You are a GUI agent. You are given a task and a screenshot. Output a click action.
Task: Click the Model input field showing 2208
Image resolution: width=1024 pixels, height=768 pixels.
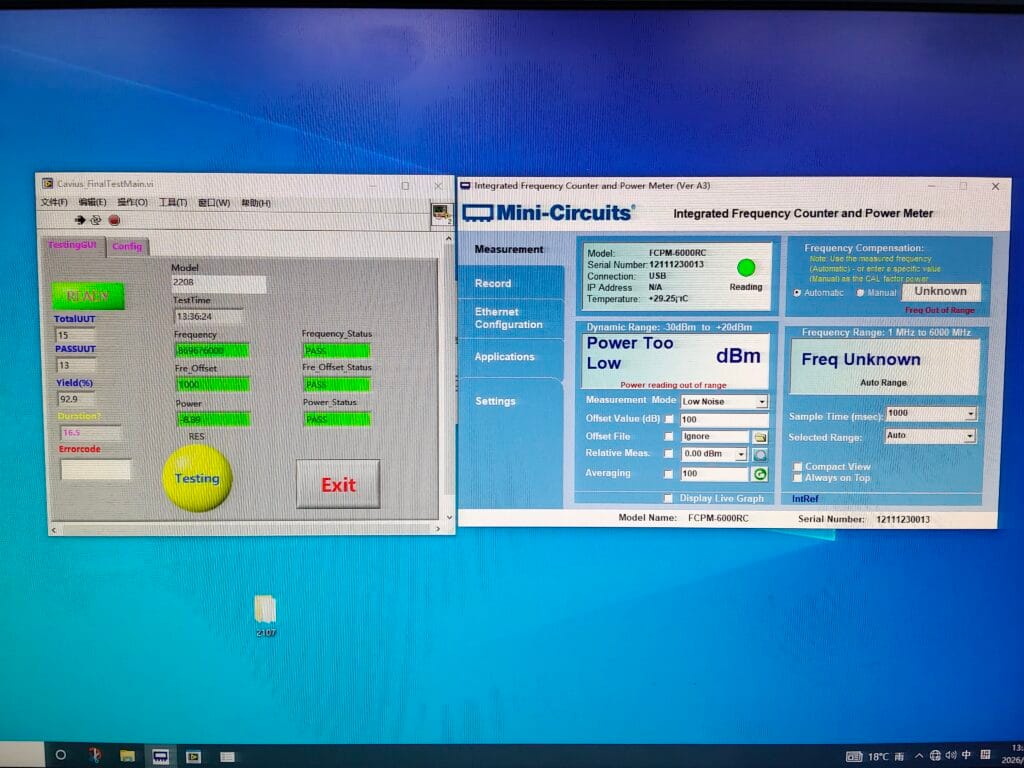(219, 283)
